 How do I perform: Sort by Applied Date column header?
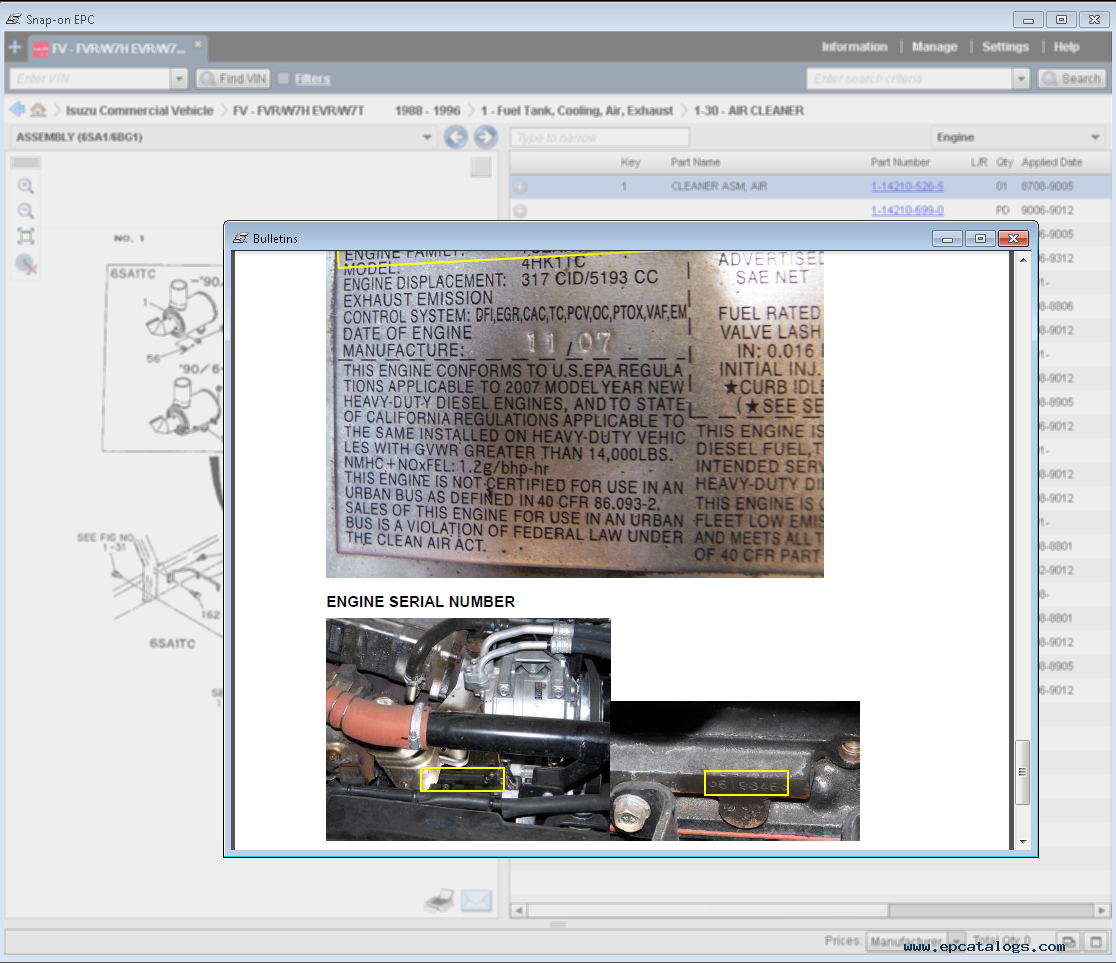point(1051,162)
